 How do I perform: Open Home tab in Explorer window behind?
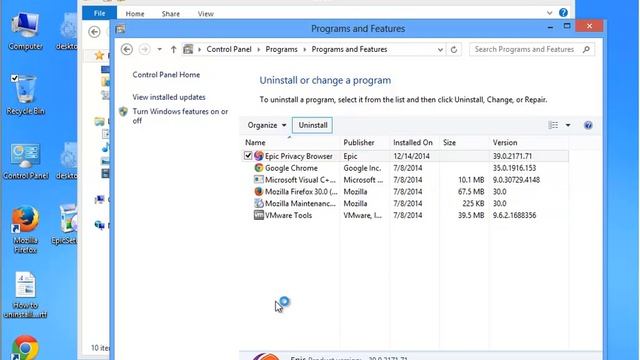coord(135,14)
